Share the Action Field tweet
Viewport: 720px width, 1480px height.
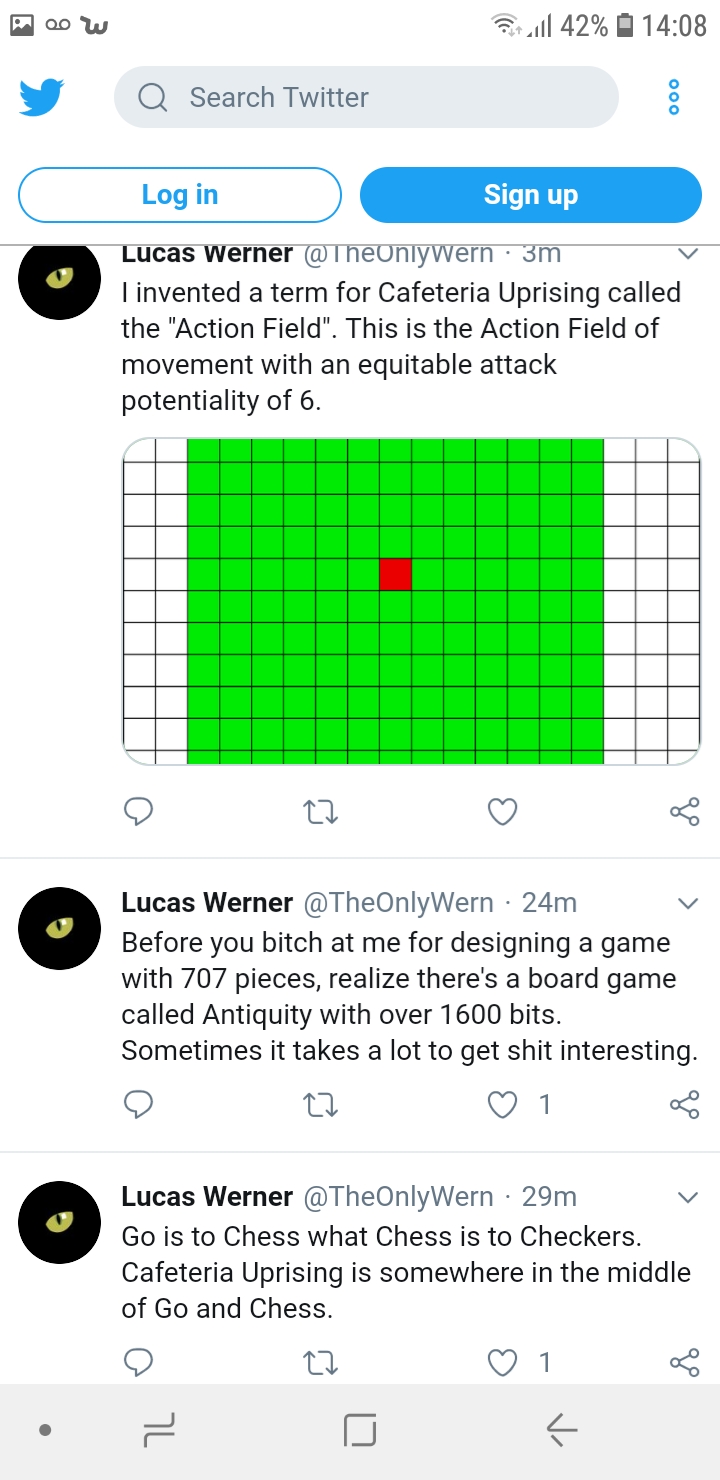point(684,812)
